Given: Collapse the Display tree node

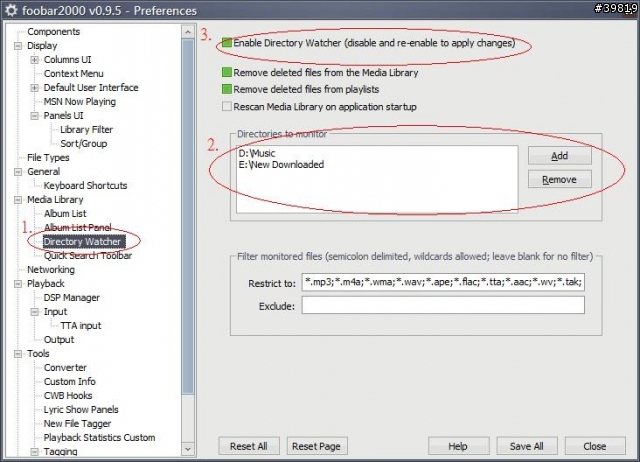Looking at the screenshot, I should click(18, 46).
